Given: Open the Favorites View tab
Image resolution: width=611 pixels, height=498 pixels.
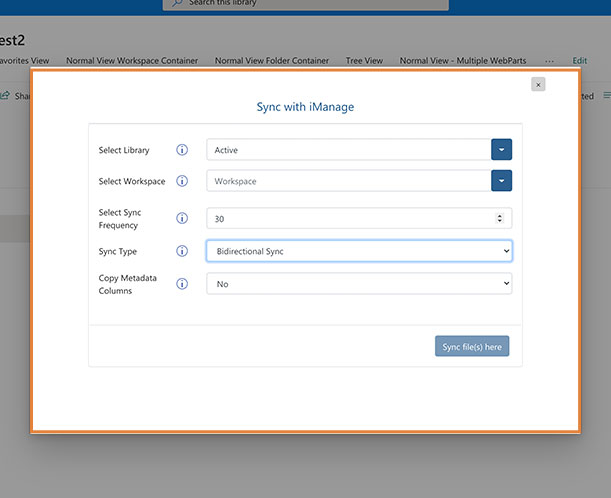Looking at the screenshot, I should pos(24,61).
